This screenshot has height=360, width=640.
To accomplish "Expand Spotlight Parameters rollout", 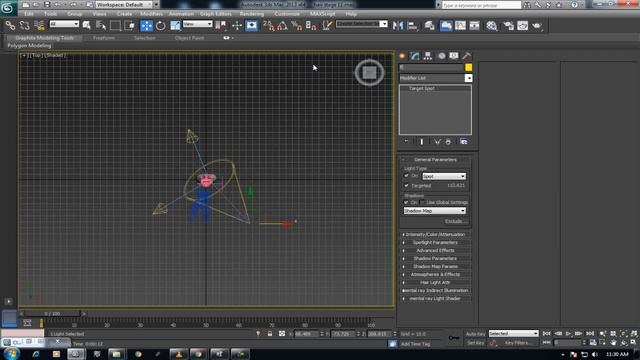I will coord(435,242).
